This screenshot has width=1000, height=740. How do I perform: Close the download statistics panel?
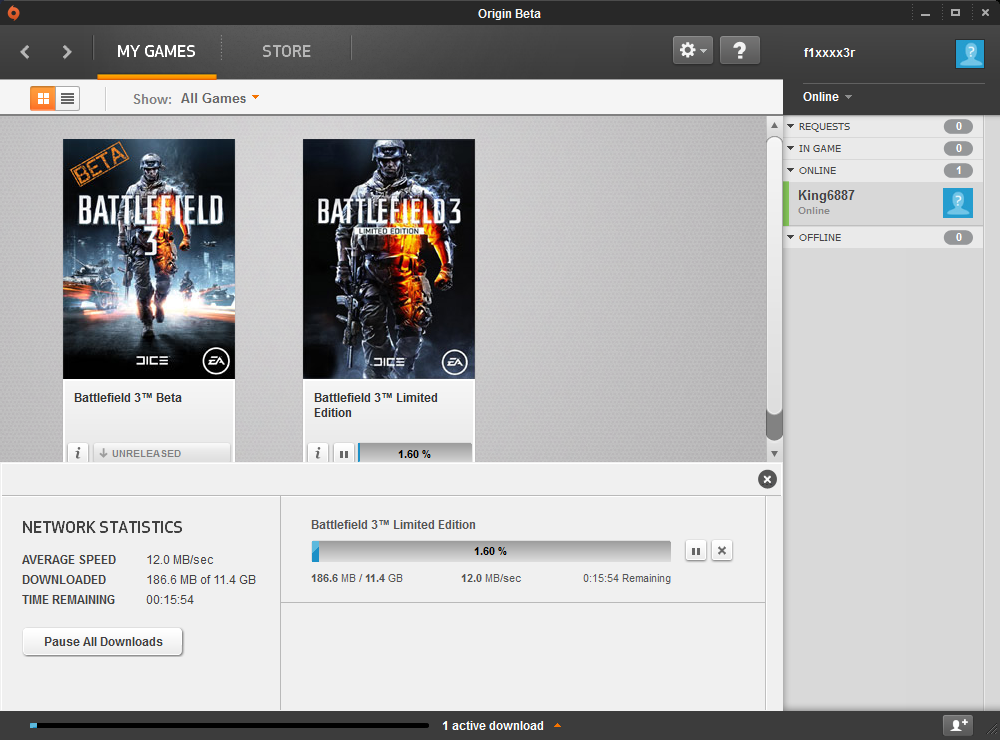pos(767,479)
